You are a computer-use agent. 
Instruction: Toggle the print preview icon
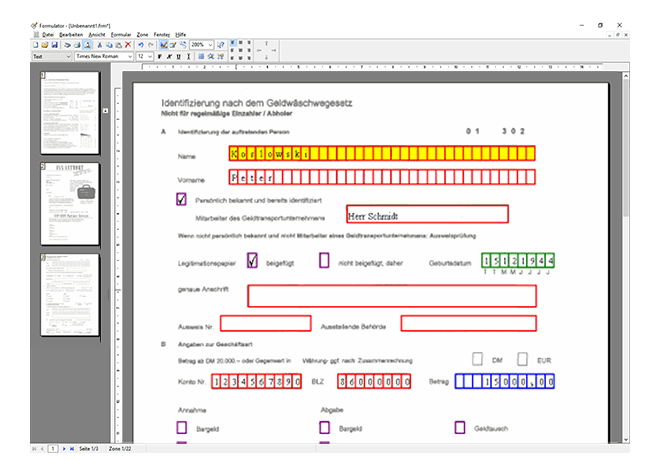[87, 45]
